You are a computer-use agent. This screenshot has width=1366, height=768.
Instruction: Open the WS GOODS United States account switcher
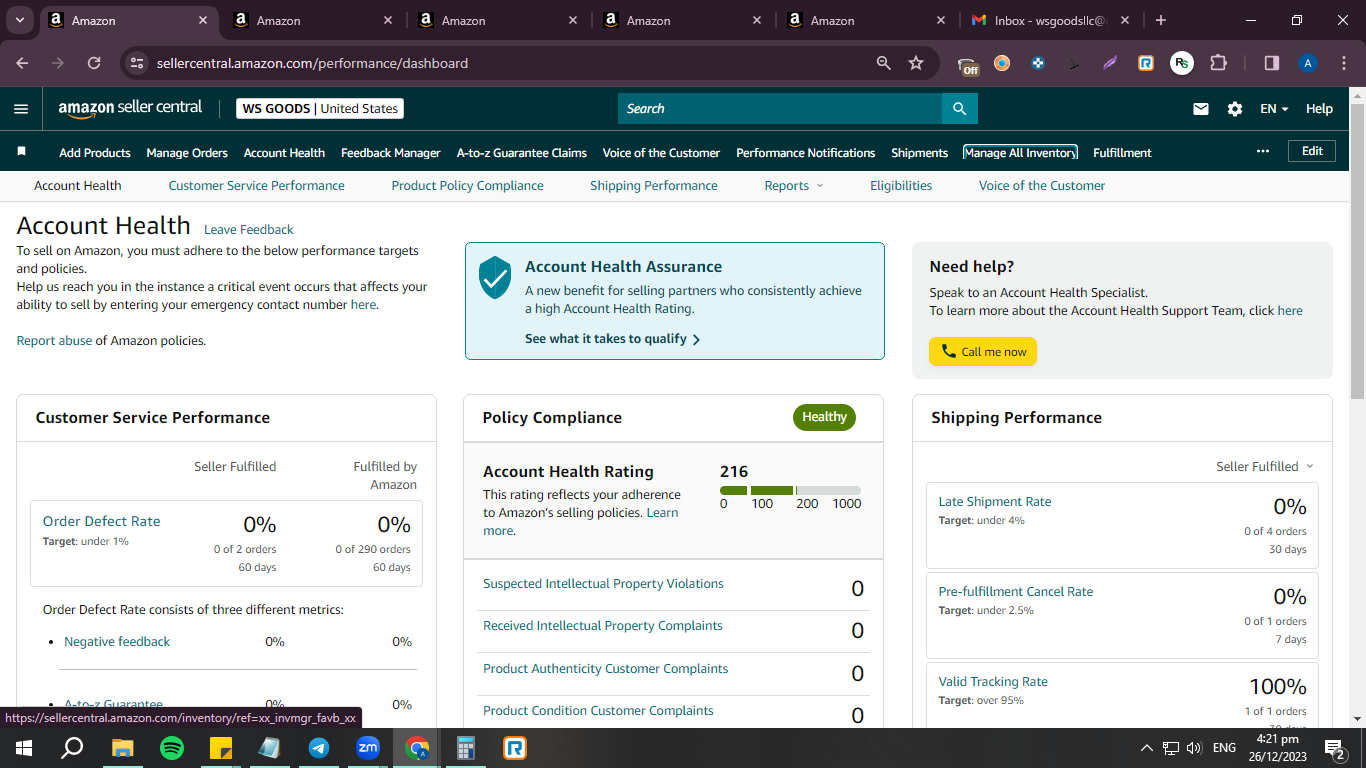[320, 109]
